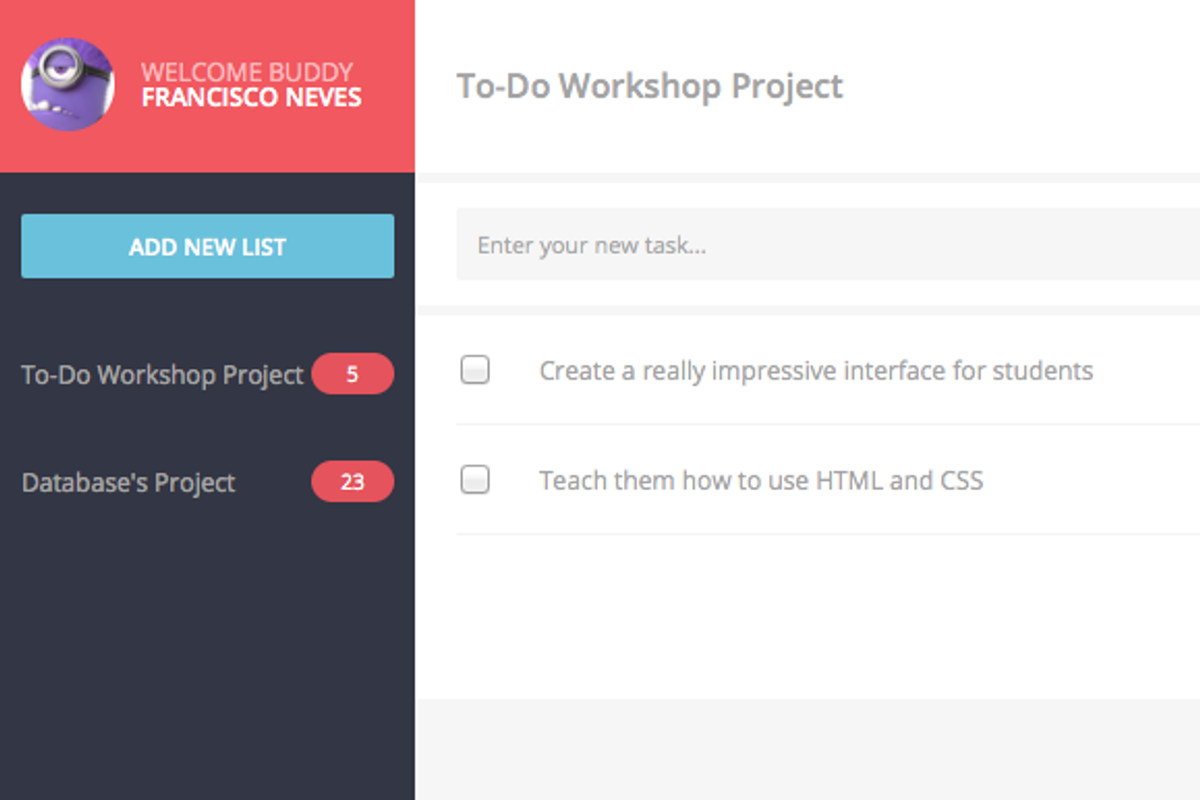Mark 'Teach them how to use HTML and CSS' done
Viewport: 1200px width, 800px height.
point(474,480)
